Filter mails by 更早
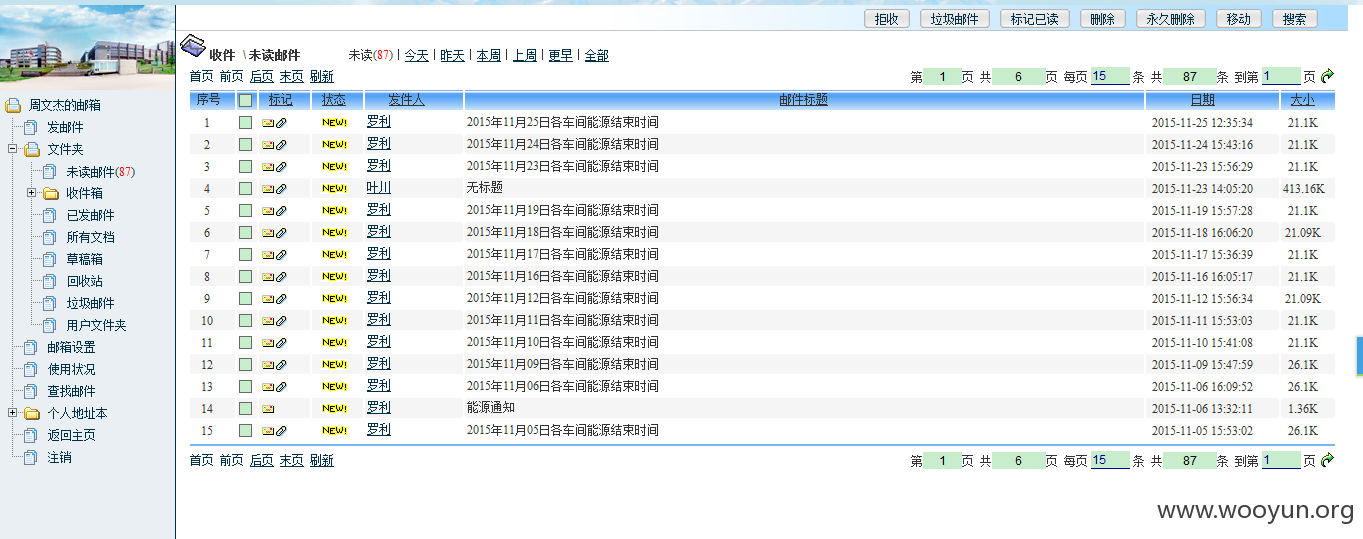The height and width of the screenshot is (539, 1363). 560,55
